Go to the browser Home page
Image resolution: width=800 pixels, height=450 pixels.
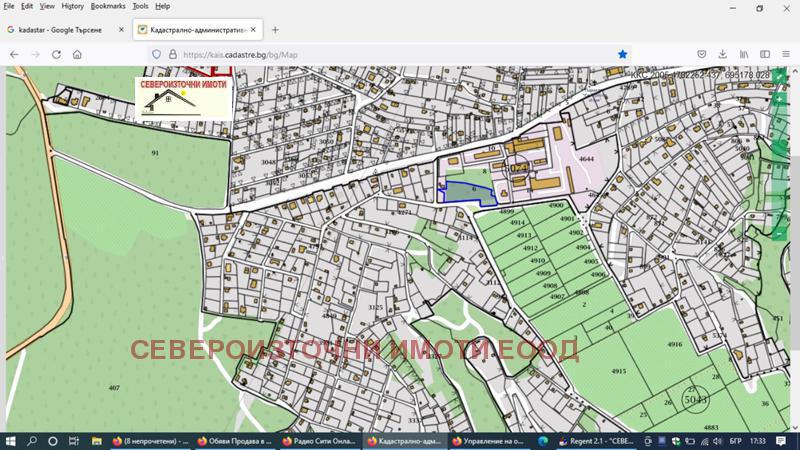[77, 54]
